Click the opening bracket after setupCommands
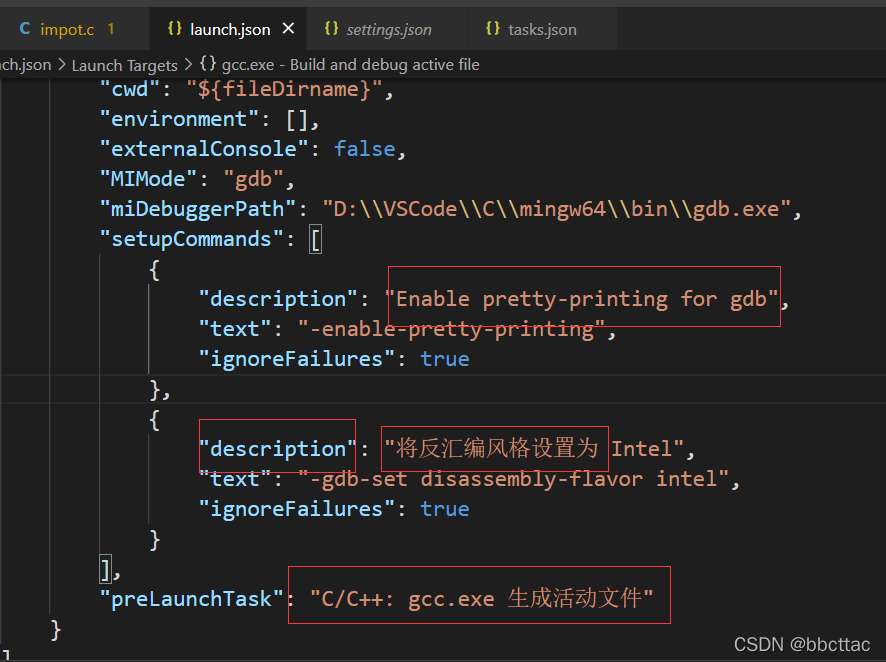Viewport: 886px width, 662px height. 315,239
